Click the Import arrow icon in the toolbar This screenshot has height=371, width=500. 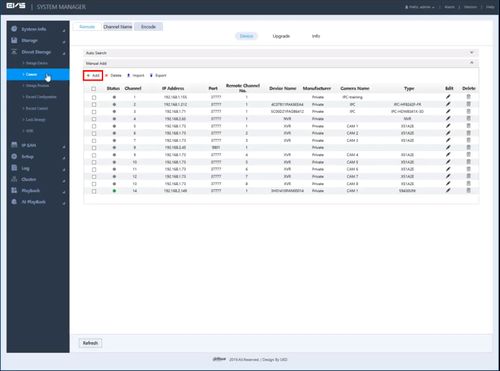click(x=128, y=76)
